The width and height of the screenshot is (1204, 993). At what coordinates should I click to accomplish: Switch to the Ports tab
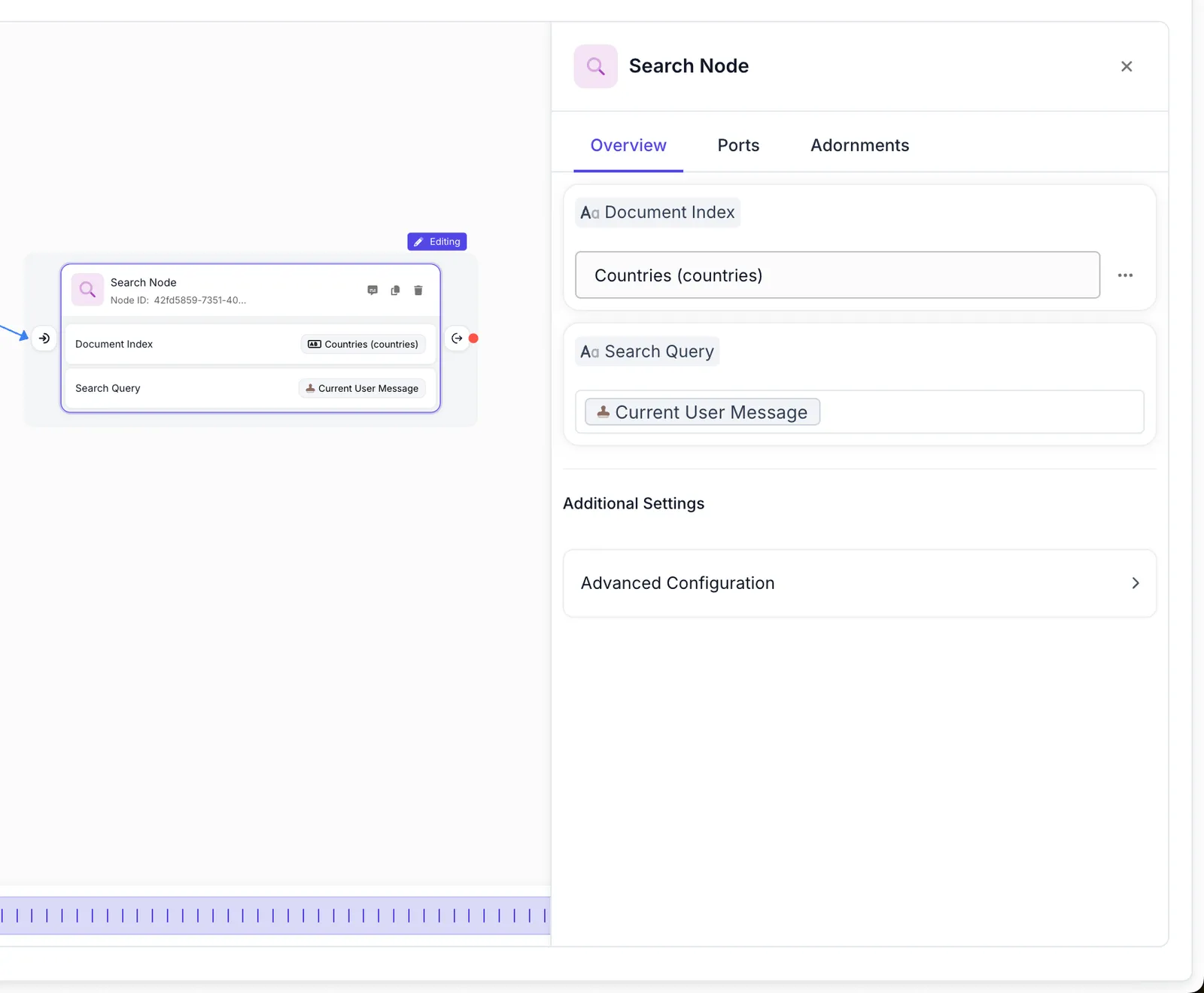738,145
